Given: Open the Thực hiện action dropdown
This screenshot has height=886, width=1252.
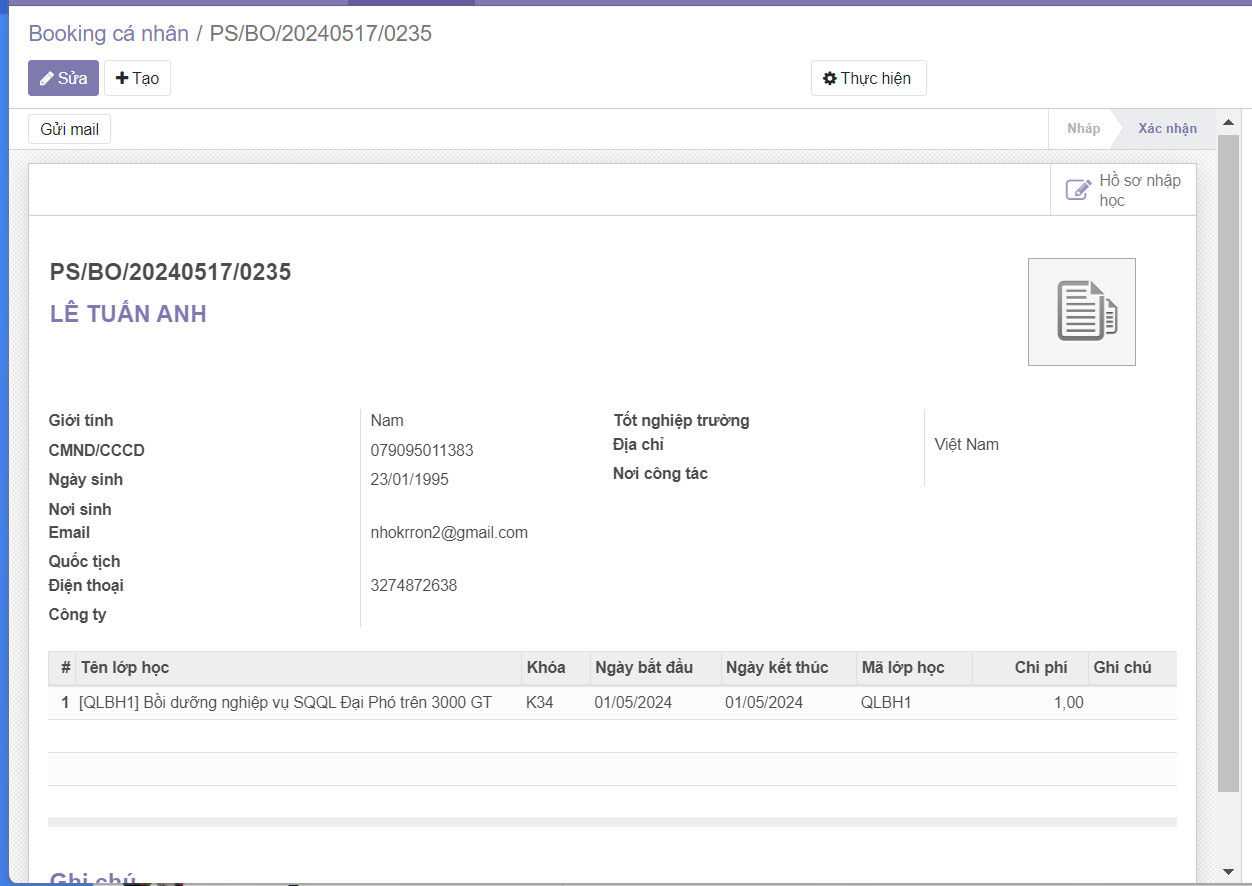Looking at the screenshot, I should tap(868, 78).
